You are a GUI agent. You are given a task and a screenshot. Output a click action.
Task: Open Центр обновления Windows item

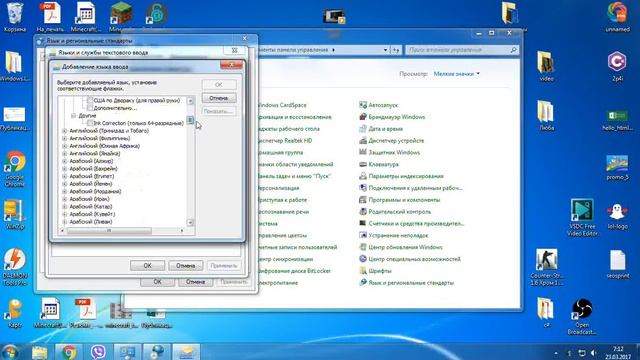pyautogui.click(x=401, y=247)
